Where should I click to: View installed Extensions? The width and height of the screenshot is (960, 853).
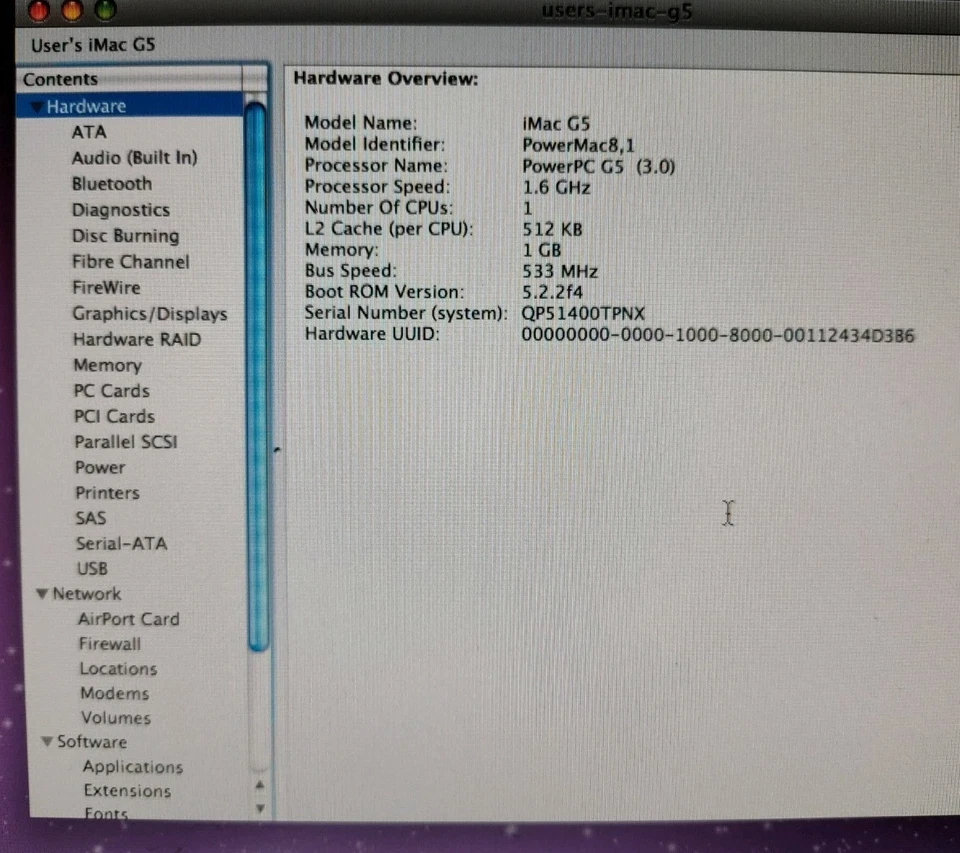tap(127, 790)
